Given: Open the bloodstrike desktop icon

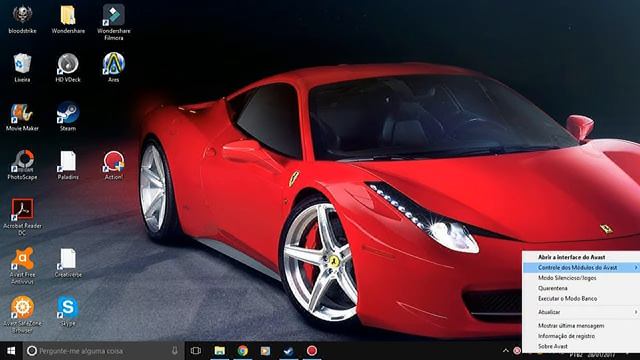Looking at the screenshot, I should click(x=22, y=19).
